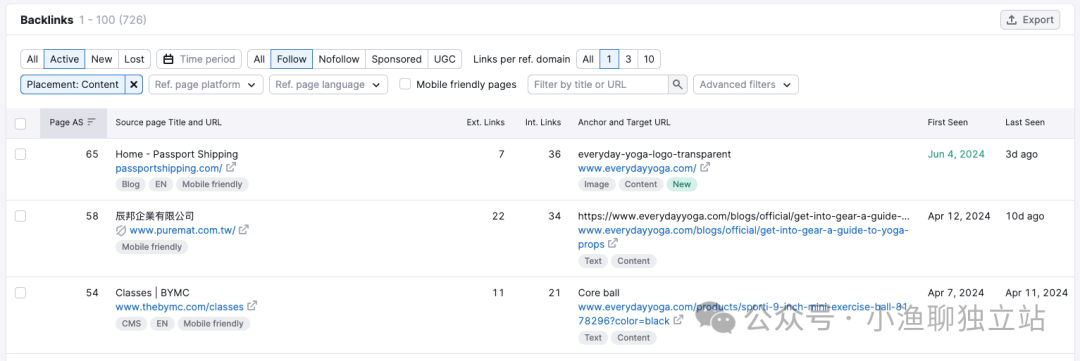This screenshot has width=1080, height=361.
Task: Click the Jun 4, 2024 first seen date
Action: tap(956, 154)
